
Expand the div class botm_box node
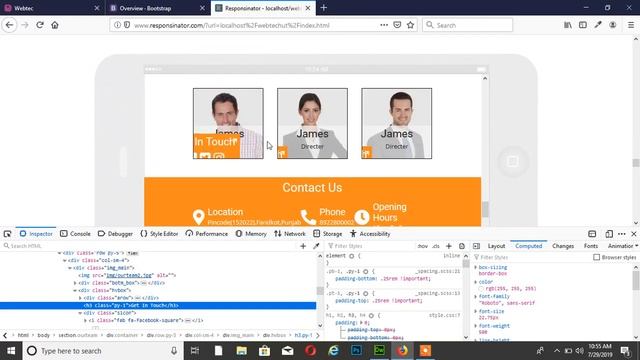(75, 283)
